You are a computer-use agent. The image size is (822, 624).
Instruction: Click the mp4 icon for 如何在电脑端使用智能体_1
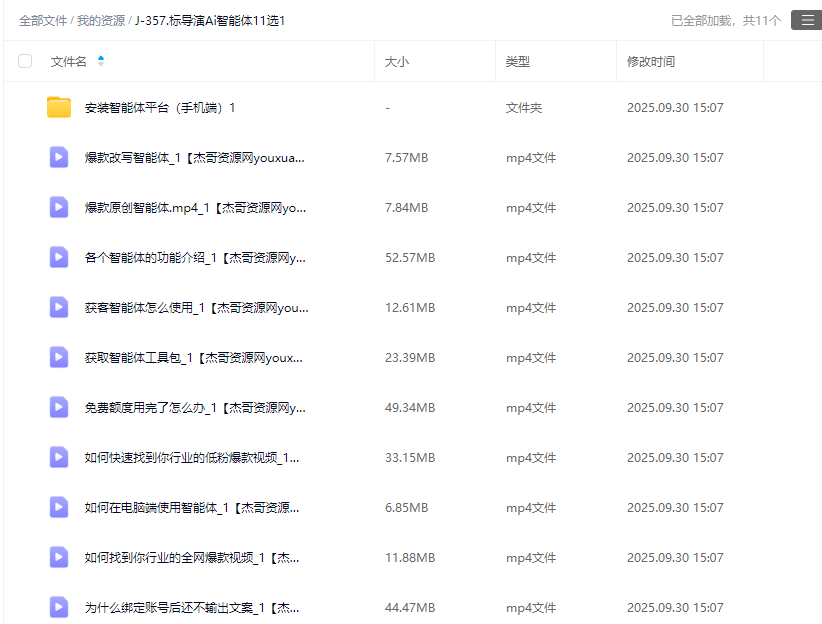pos(58,507)
